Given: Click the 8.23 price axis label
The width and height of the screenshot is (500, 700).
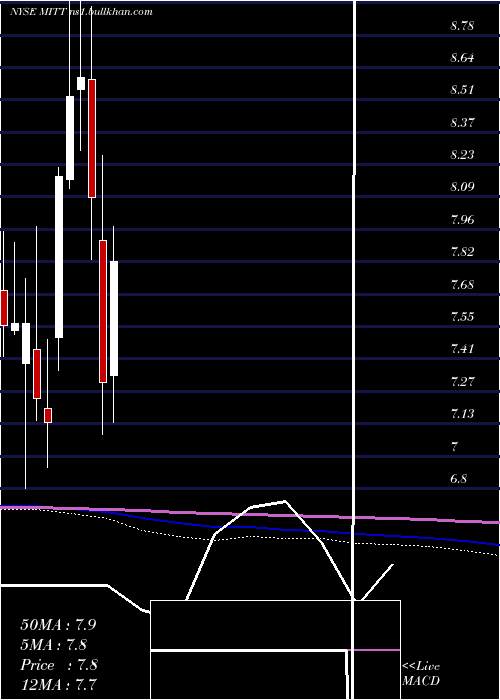Looking at the screenshot, I should [462, 154].
